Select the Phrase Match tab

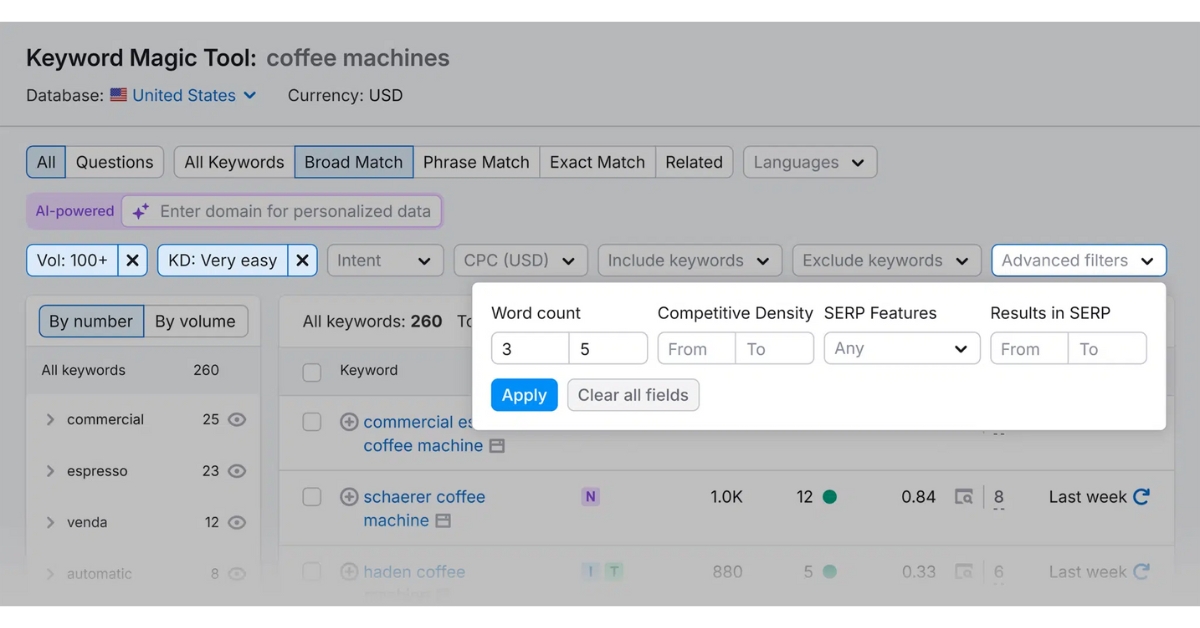[476, 162]
